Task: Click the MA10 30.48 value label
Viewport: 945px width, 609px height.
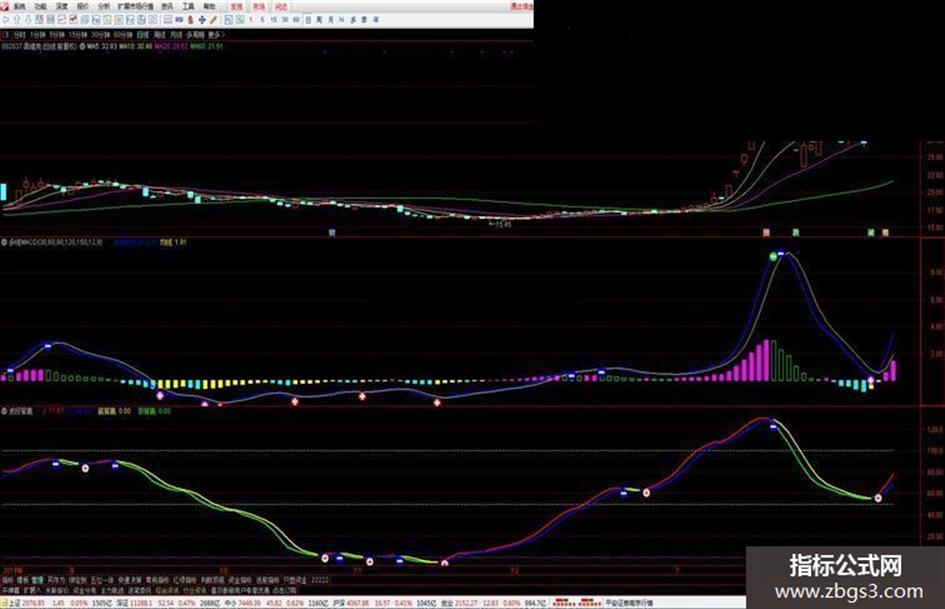Action: 136,46
